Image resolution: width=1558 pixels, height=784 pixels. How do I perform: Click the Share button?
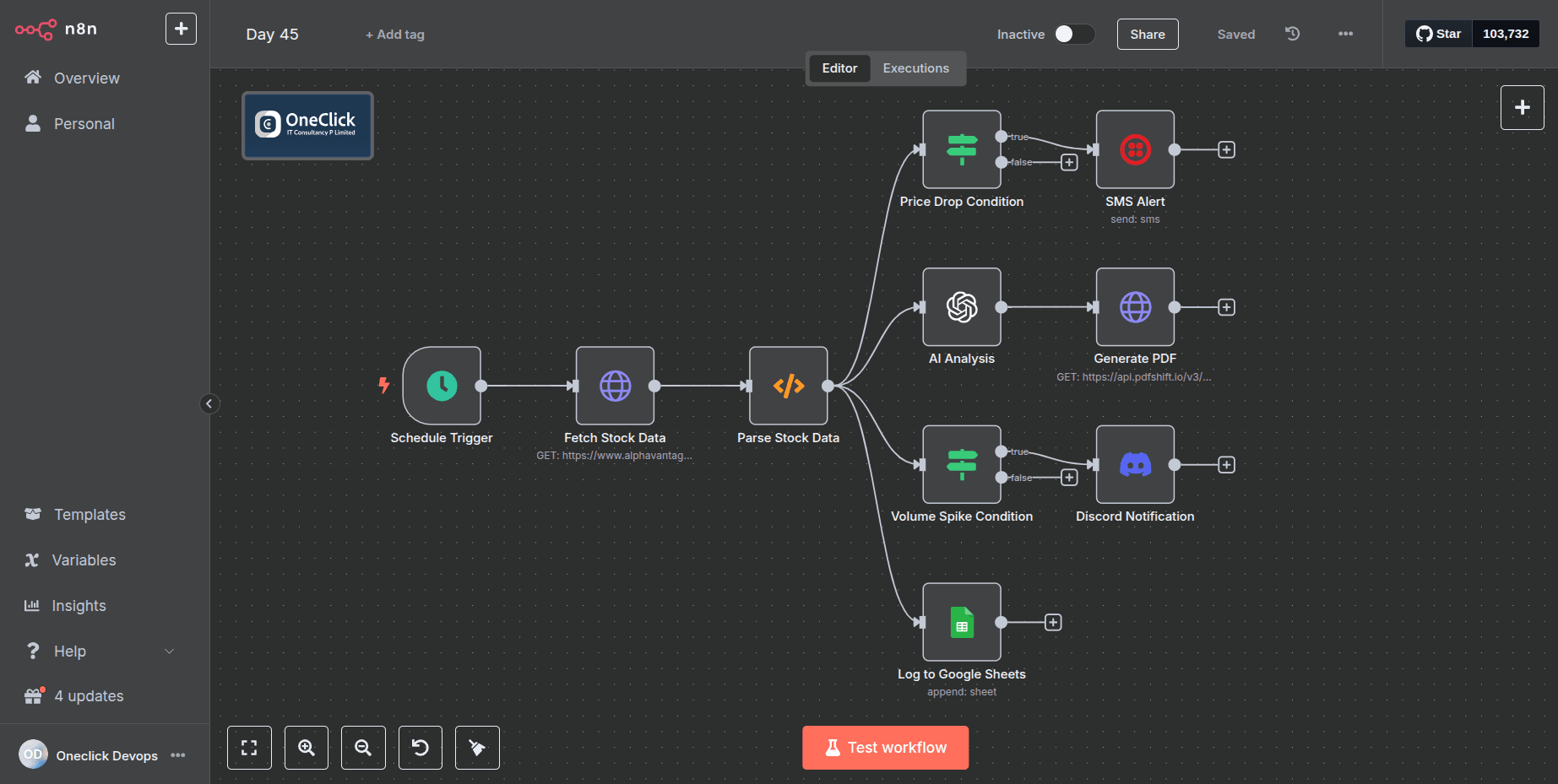(1148, 35)
